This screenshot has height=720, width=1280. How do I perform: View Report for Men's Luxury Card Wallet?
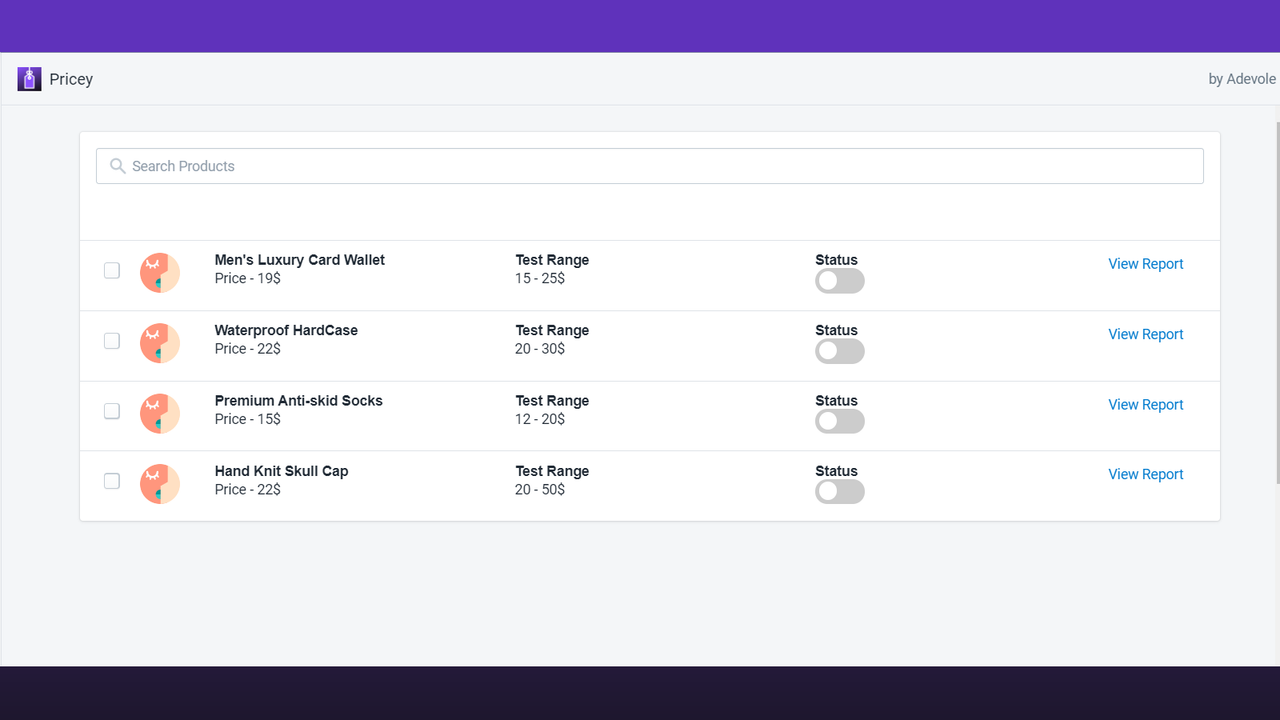point(1146,264)
